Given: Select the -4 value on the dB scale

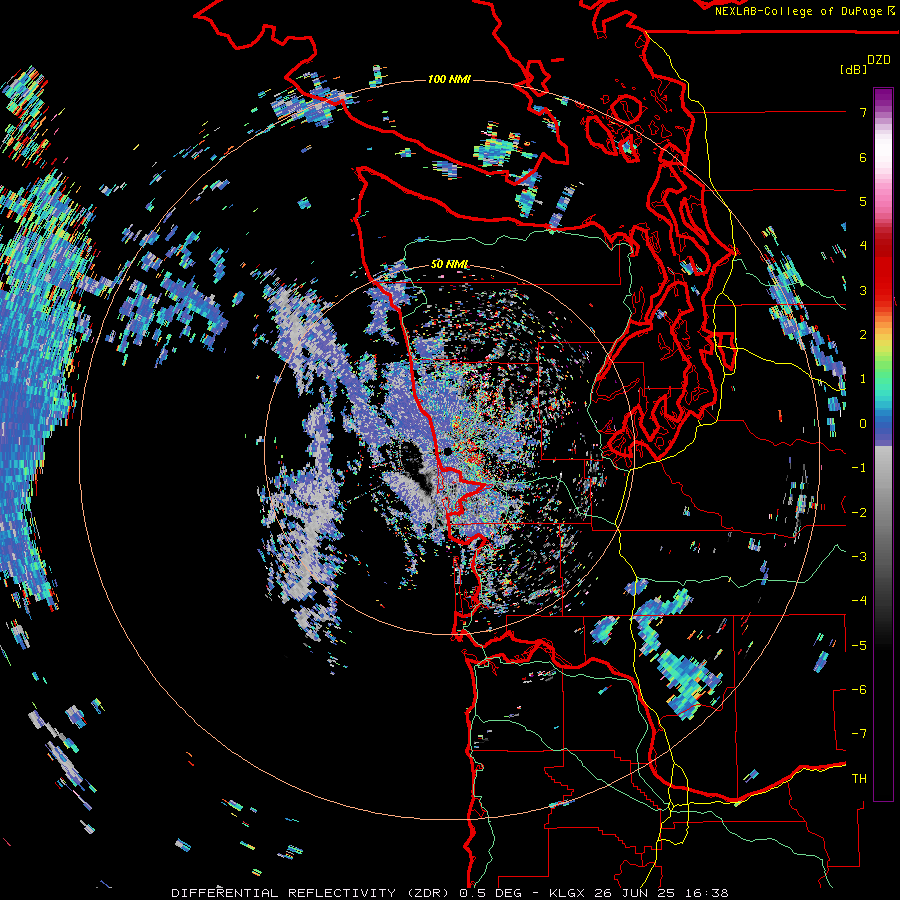Looking at the screenshot, I should tap(859, 601).
